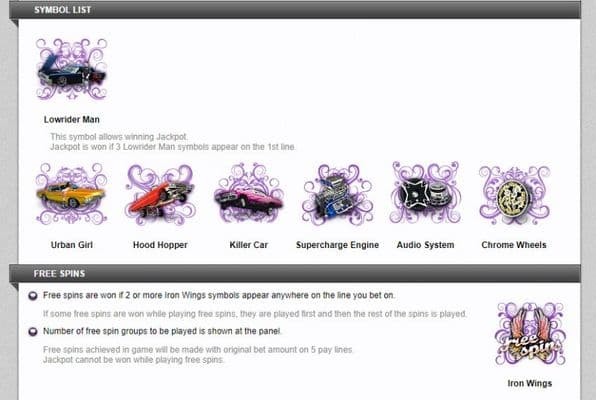Click the bullet beside 'Number of free spin groups'

click(x=33, y=332)
